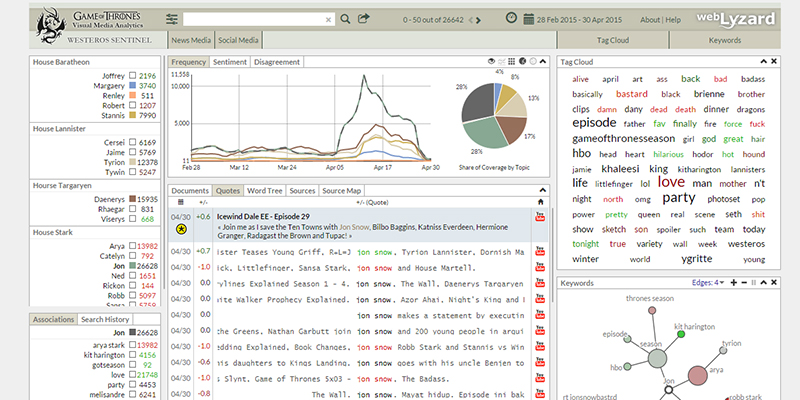Switch to the Search History tab
Image resolution: width=800 pixels, height=400 pixels.
(105, 319)
